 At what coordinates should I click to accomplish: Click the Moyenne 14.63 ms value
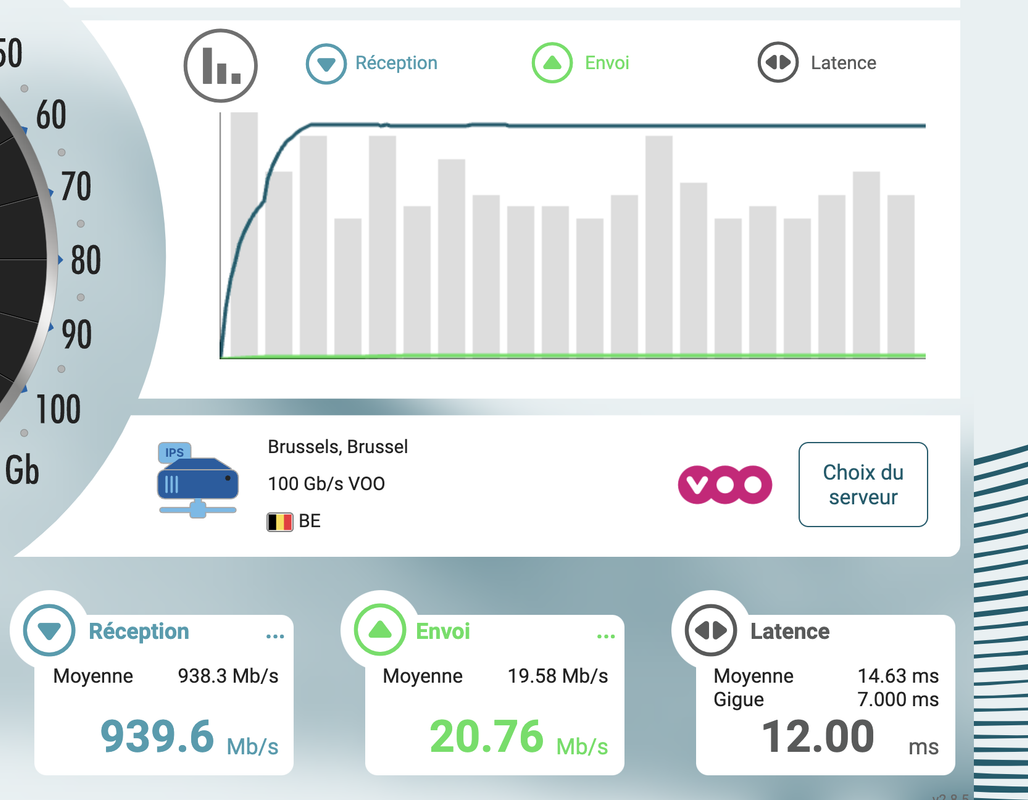(x=898, y=676)
